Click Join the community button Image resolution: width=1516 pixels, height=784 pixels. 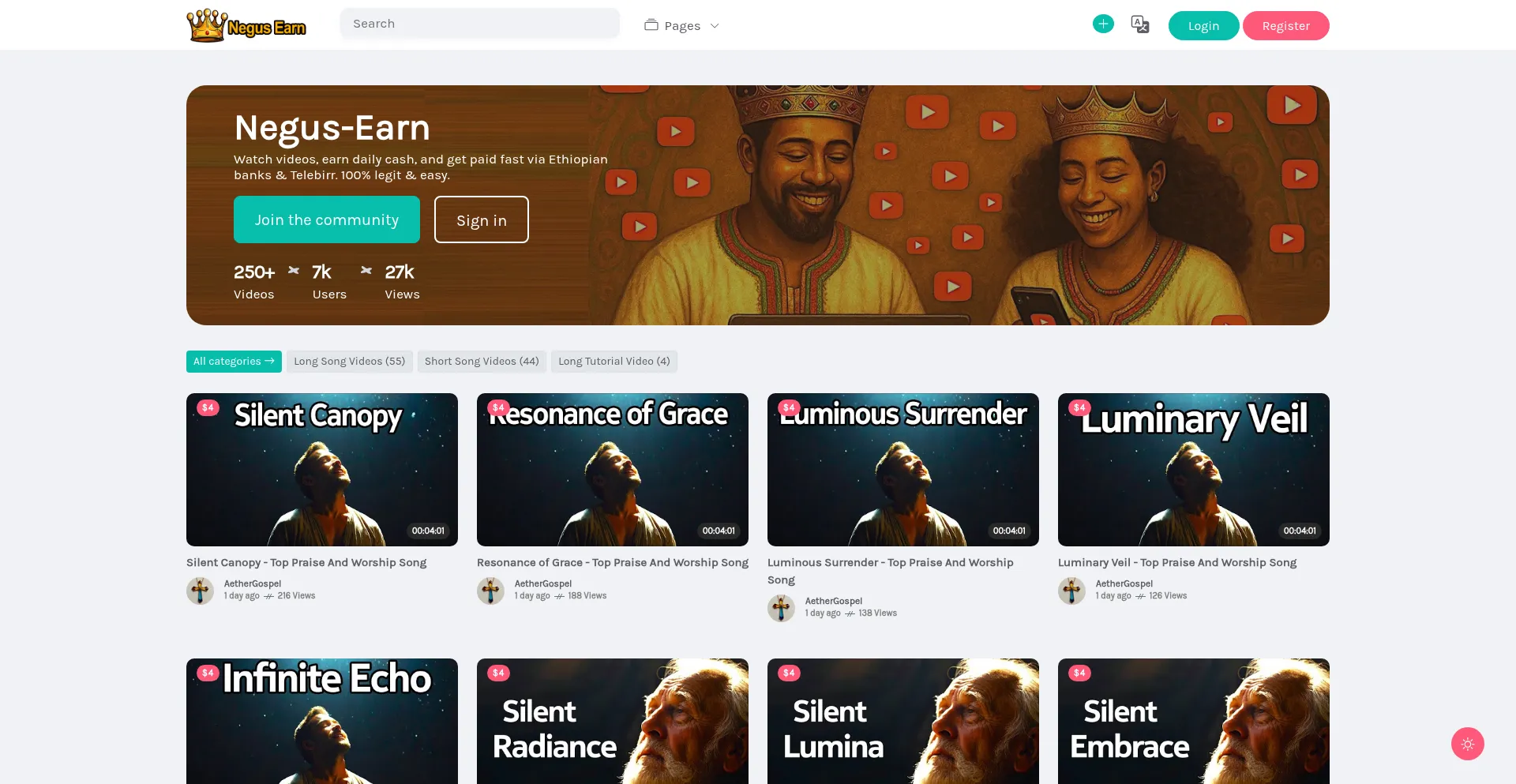point(327,219)
